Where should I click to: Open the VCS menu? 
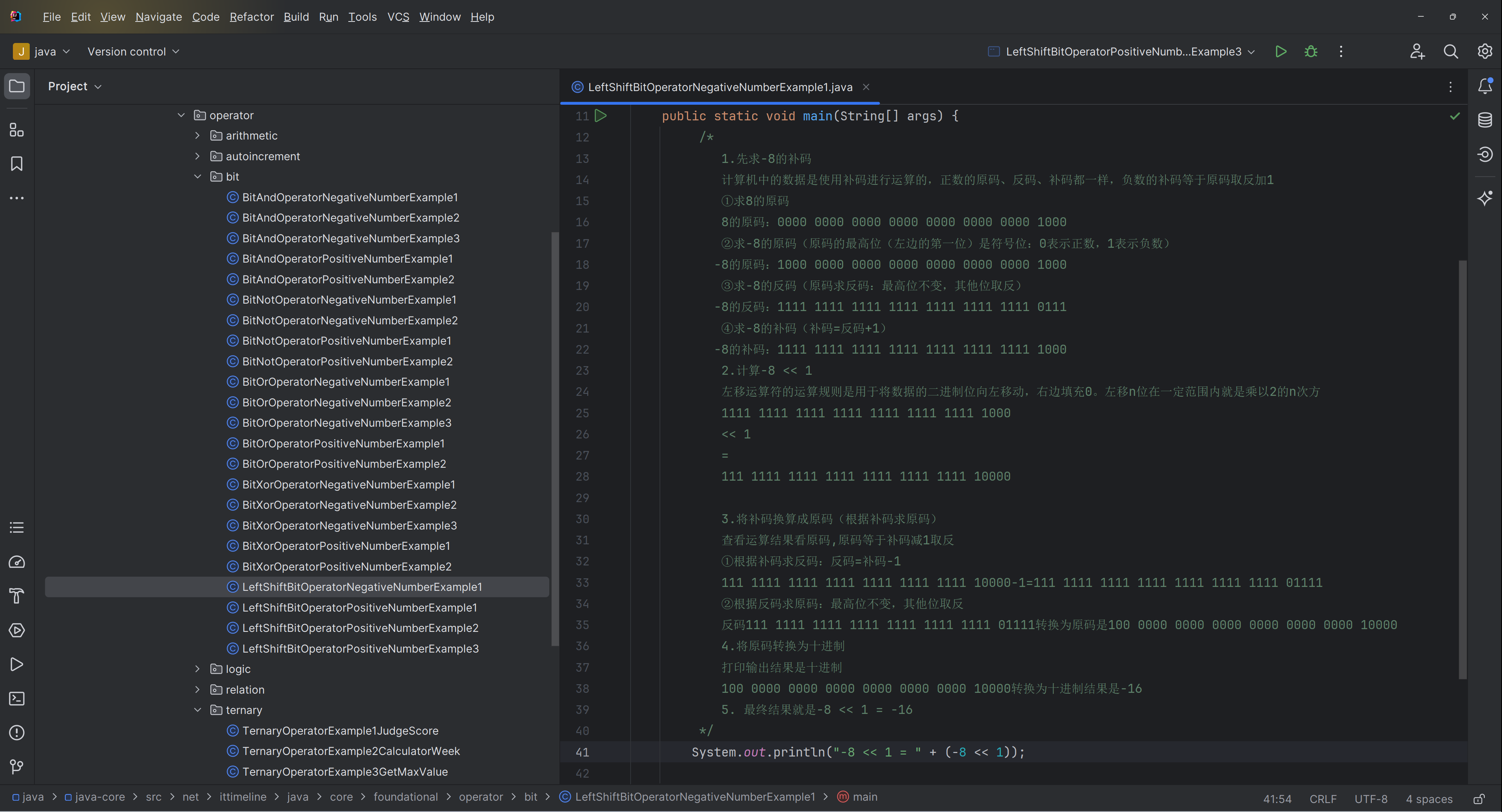pyautogui.click(x=398, y=17)
